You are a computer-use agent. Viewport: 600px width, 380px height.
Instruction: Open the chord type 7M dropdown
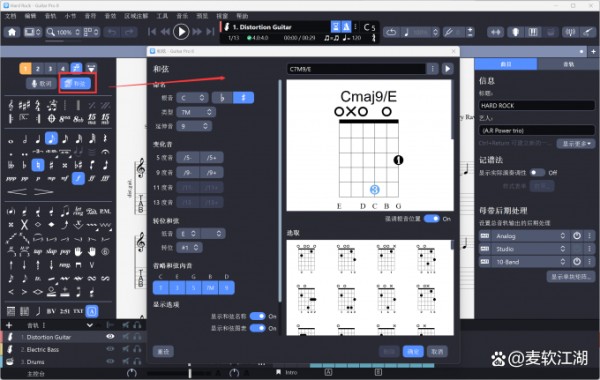pos(196,112)
